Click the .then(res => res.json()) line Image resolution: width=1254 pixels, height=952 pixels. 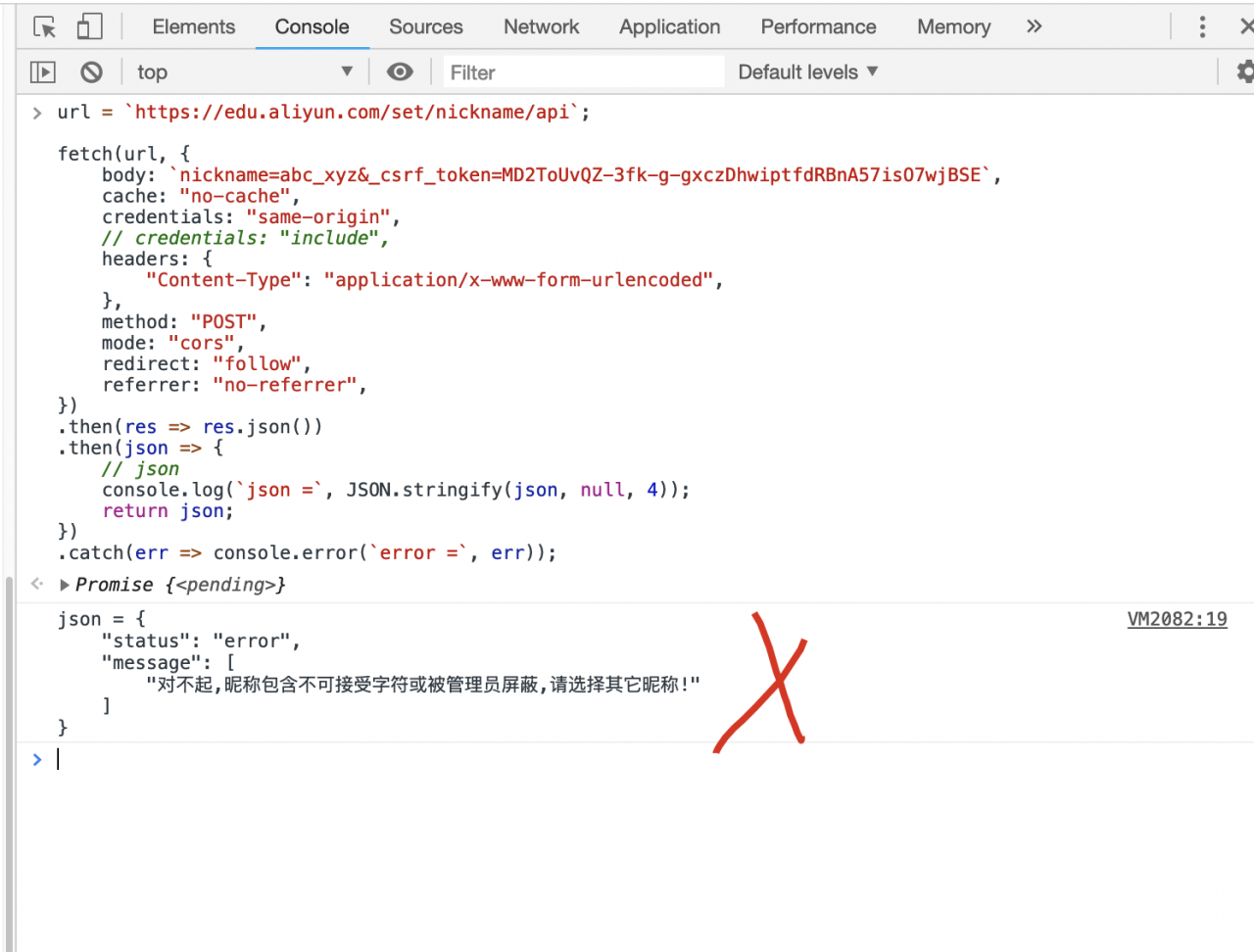190,427
